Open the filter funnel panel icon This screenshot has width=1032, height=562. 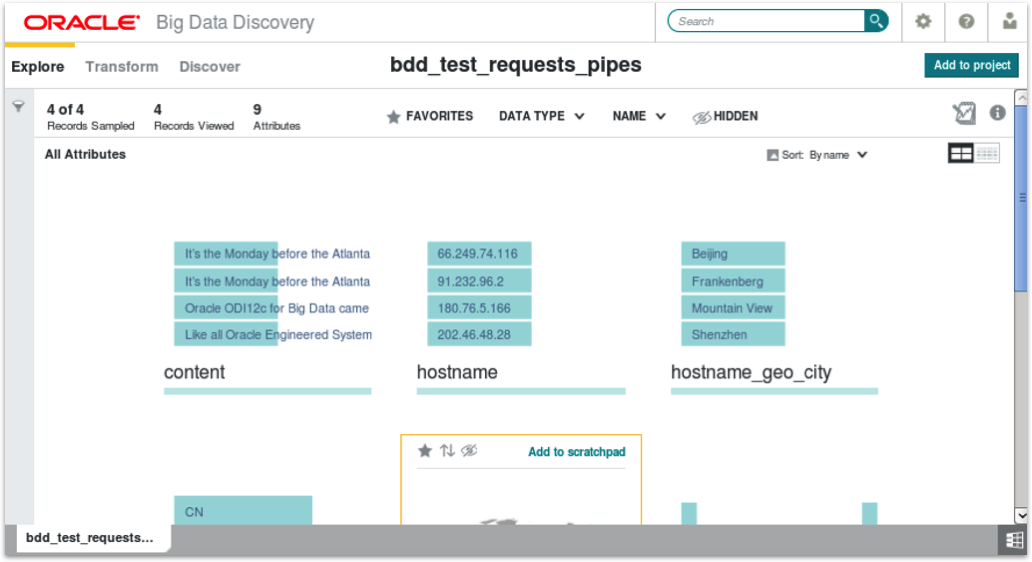(18, 106)
